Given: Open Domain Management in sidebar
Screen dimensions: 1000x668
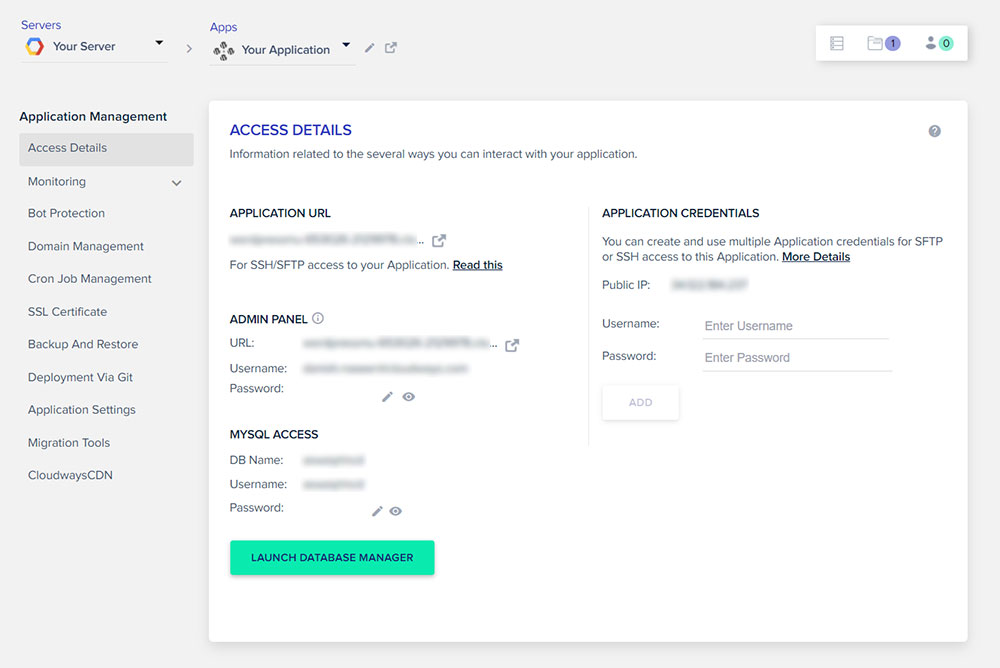Looking at the screenshot, I should click(x=86, y=246).
